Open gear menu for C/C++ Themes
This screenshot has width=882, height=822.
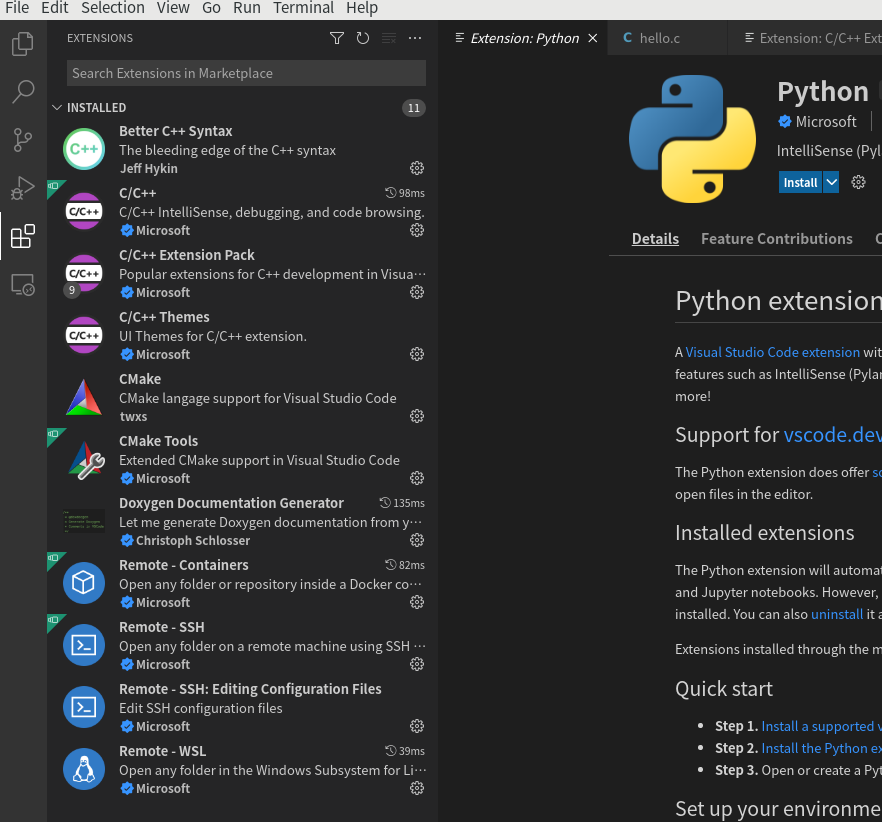[x=417, y=354]
